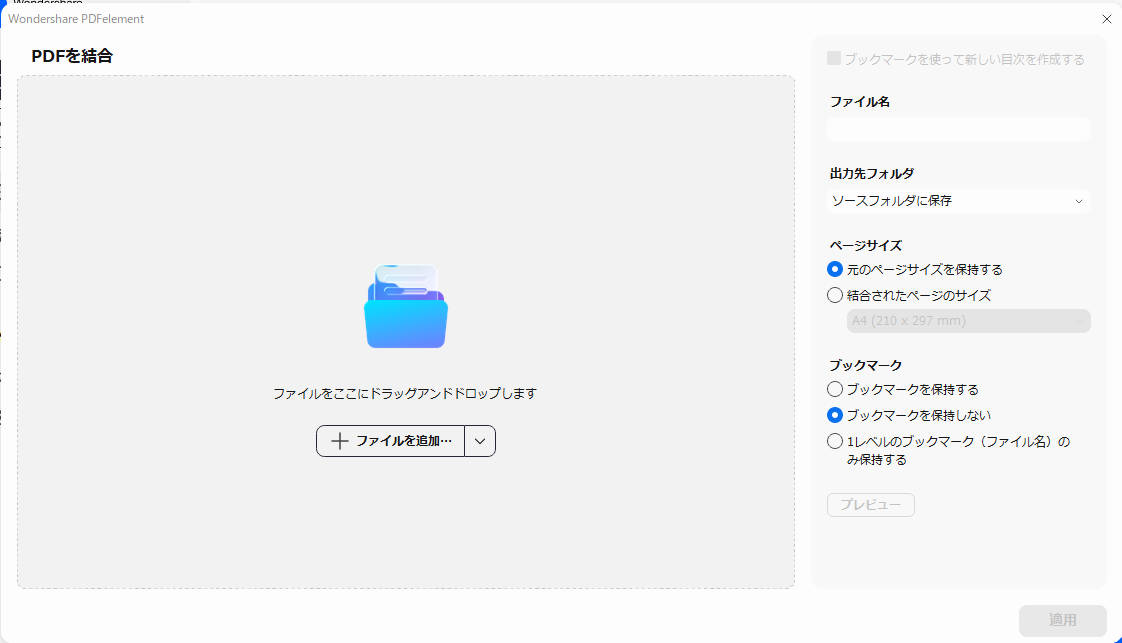Select 元のページサイズを保持する radio button
The image size is (1122, 643).
[834, 270]
